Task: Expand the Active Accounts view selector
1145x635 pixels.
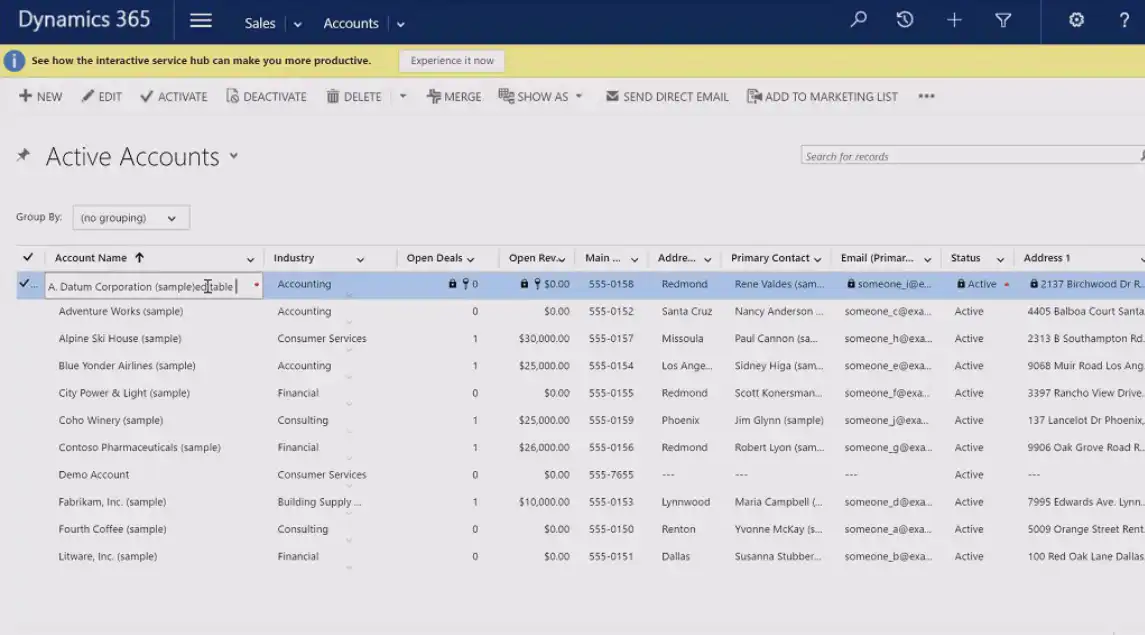Action: pos(232,157)
